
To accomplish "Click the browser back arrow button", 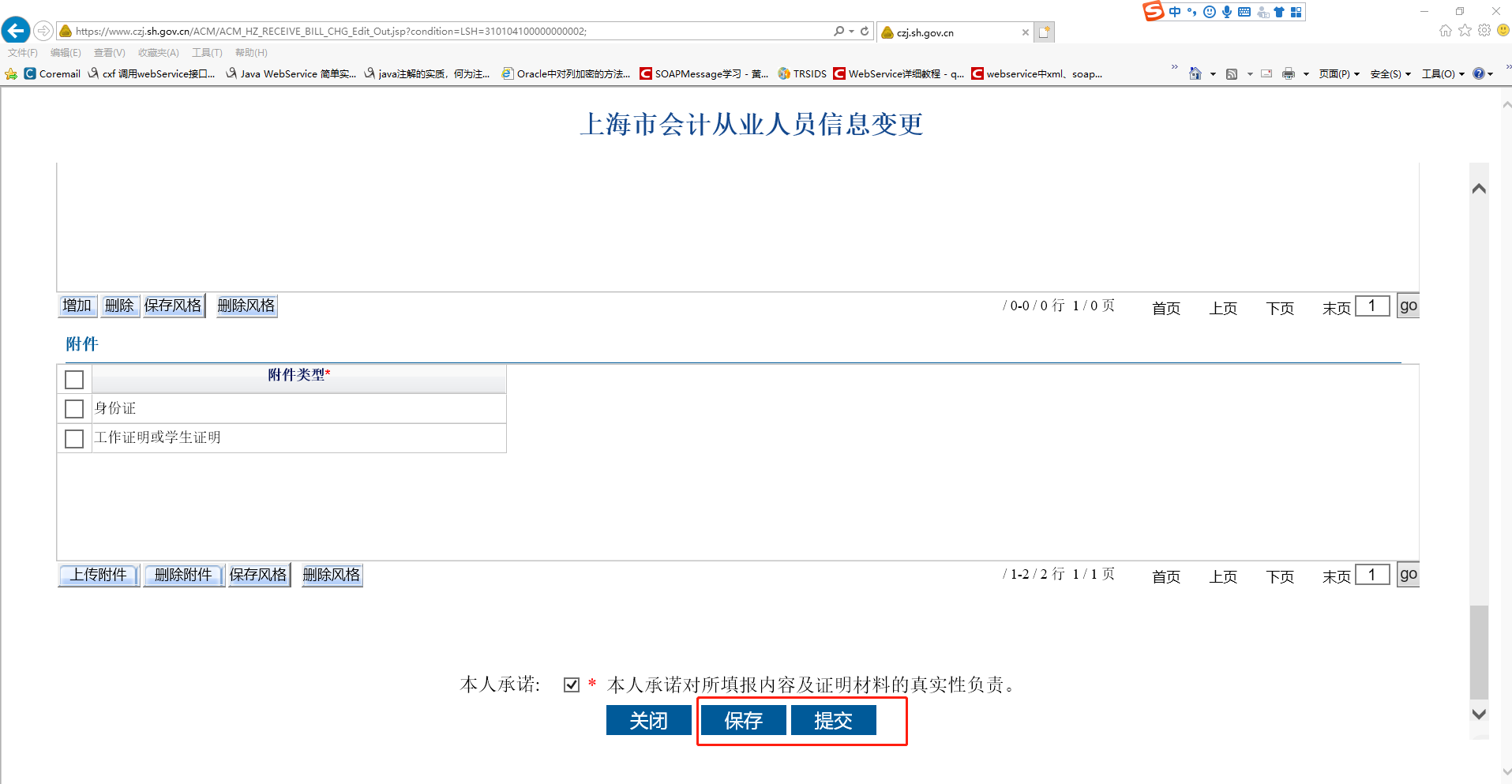I will tap(16, 31).
